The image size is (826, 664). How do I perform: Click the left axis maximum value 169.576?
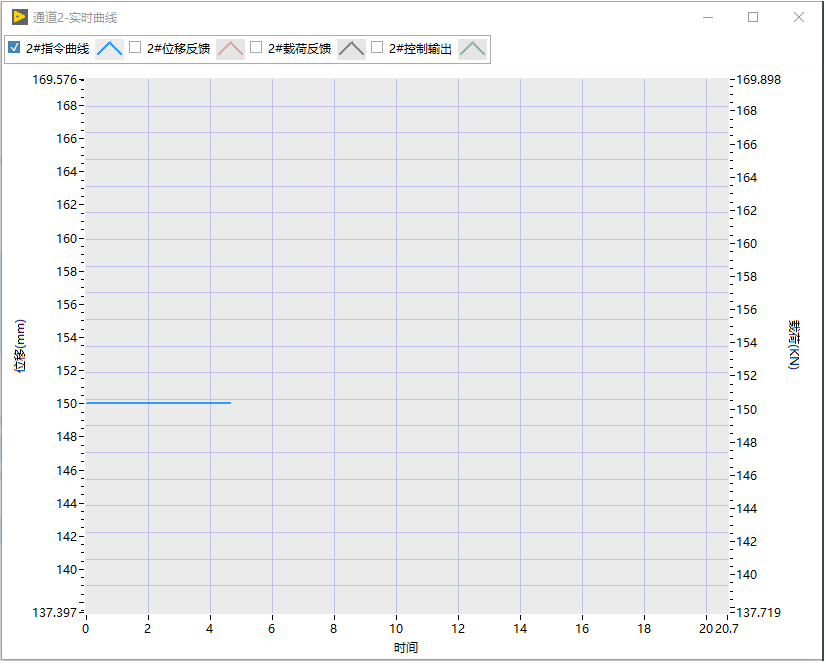(55, 80)
